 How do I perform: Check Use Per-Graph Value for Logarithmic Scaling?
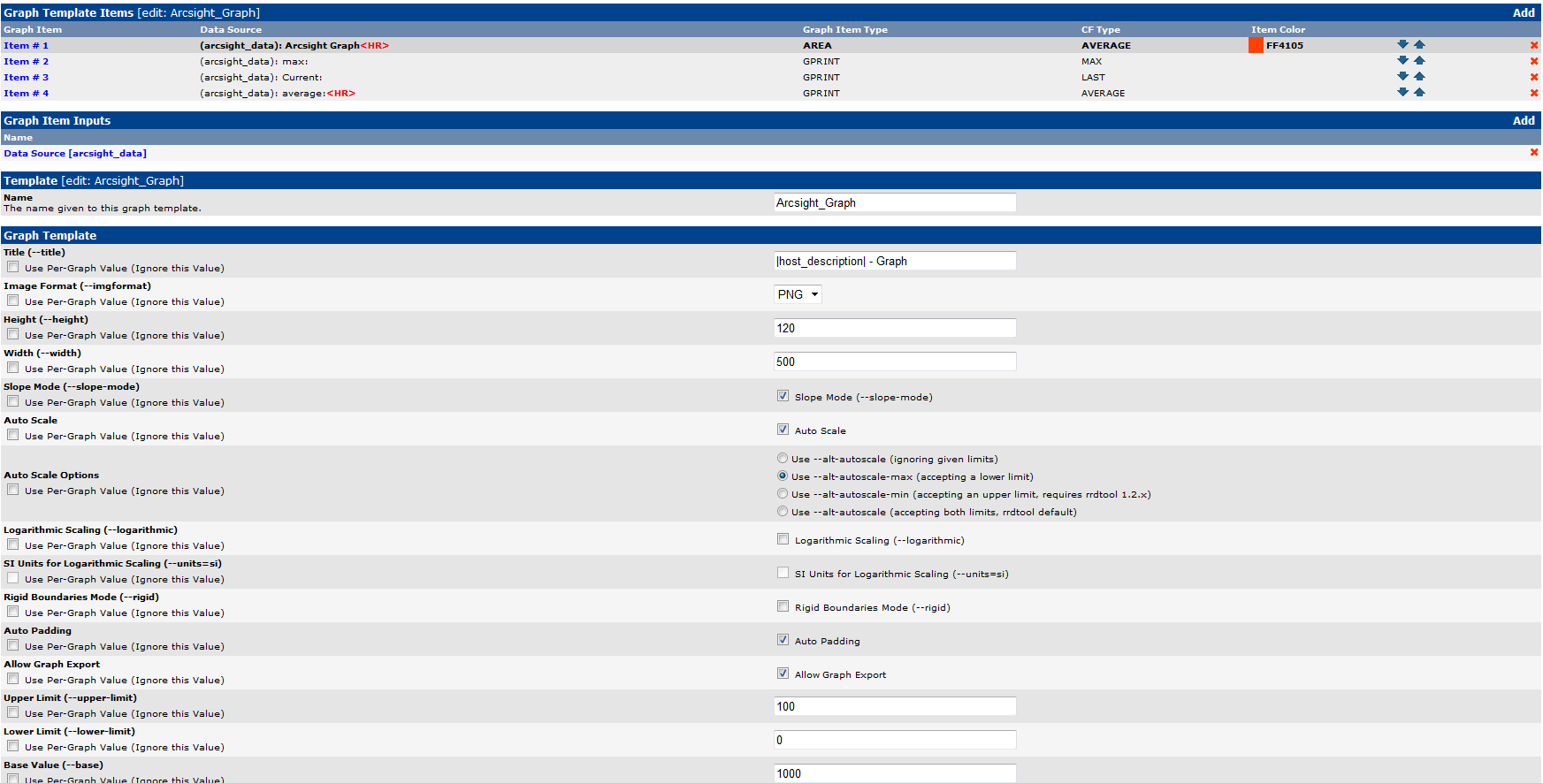click(x=12, y=544)
